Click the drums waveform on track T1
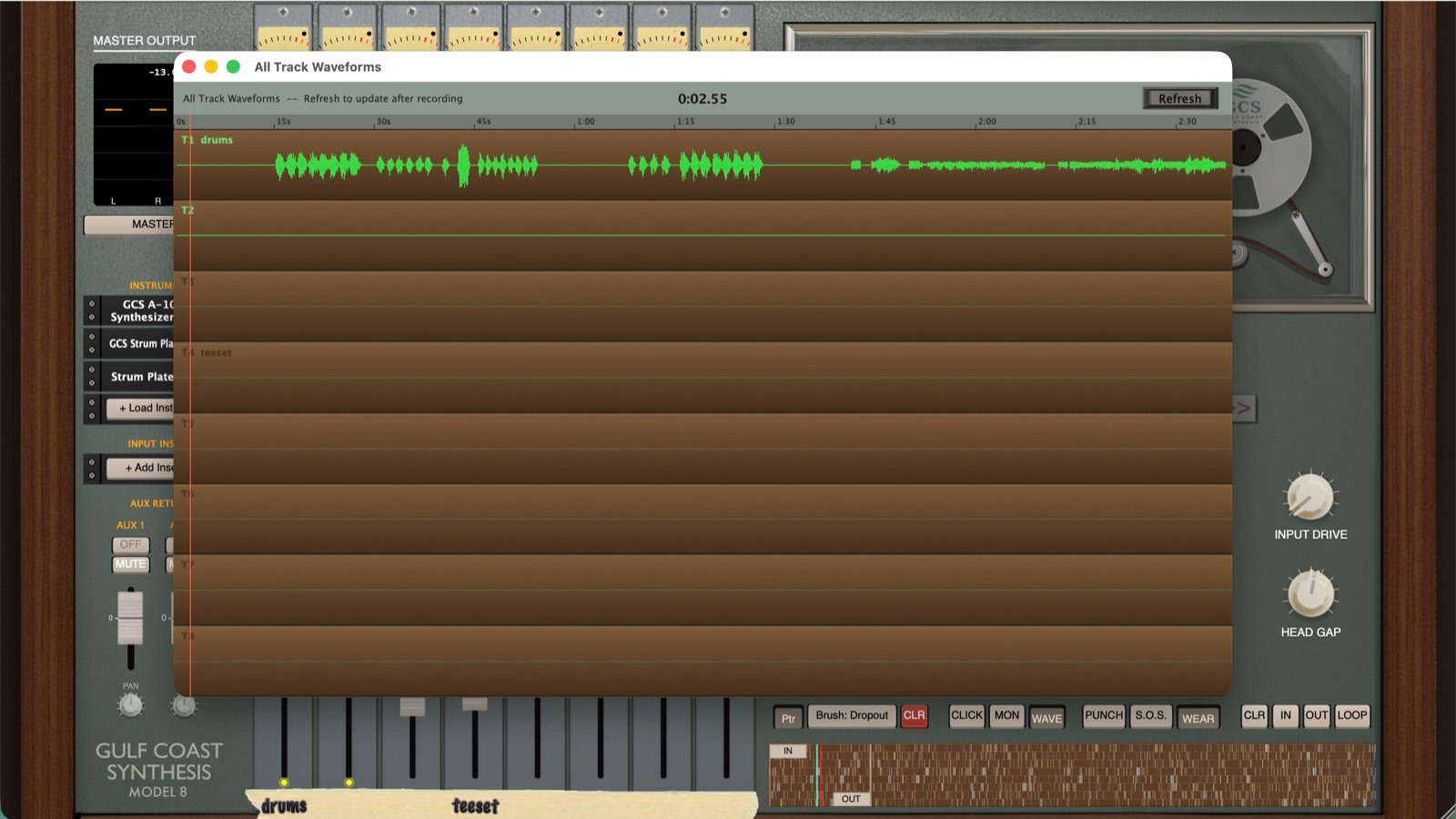 click(x=701, y=166)
